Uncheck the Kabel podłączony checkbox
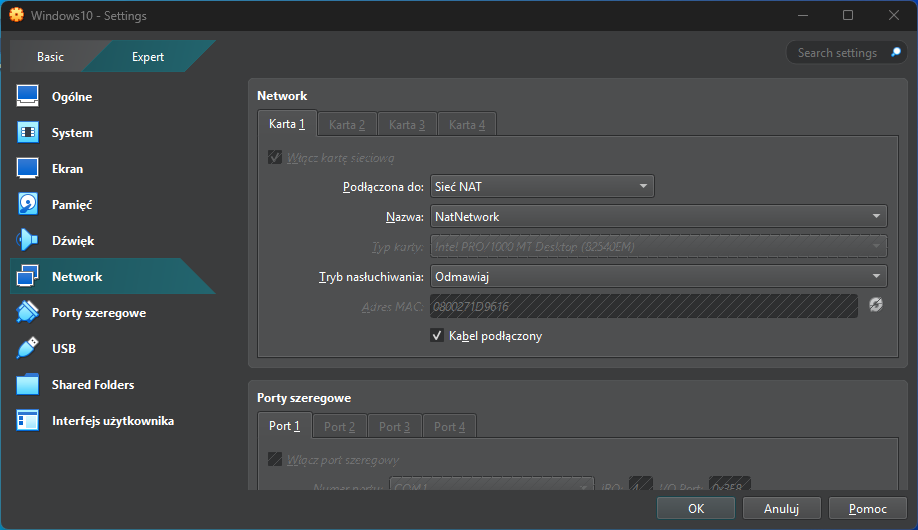 (437, 335)
